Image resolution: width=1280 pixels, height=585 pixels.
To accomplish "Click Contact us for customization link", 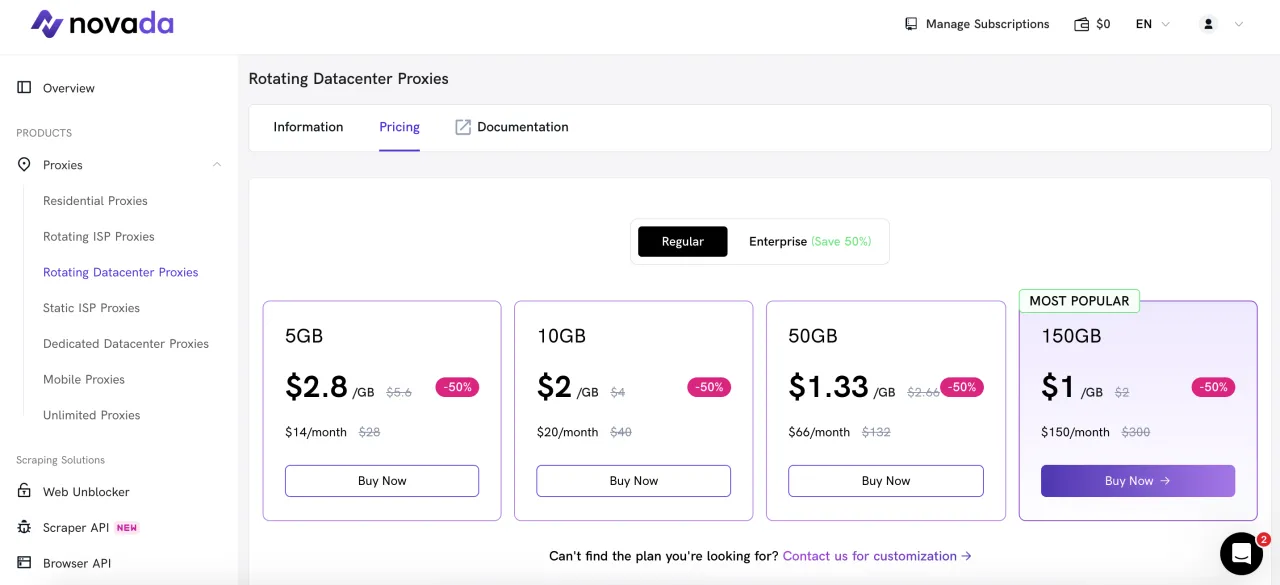I will tap(877, 556).
